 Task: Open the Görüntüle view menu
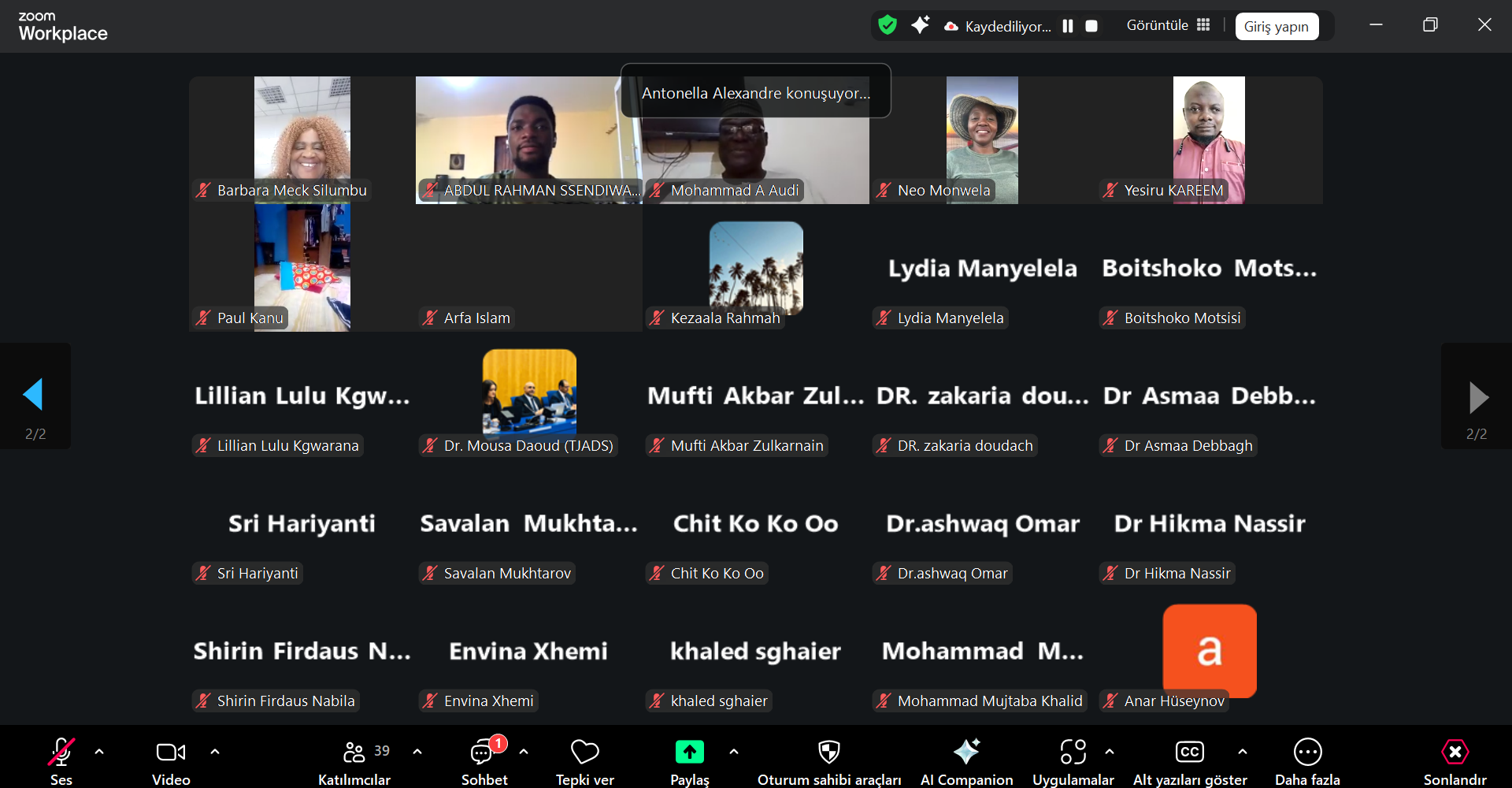pyautogui.click(x=1167, y=25)
